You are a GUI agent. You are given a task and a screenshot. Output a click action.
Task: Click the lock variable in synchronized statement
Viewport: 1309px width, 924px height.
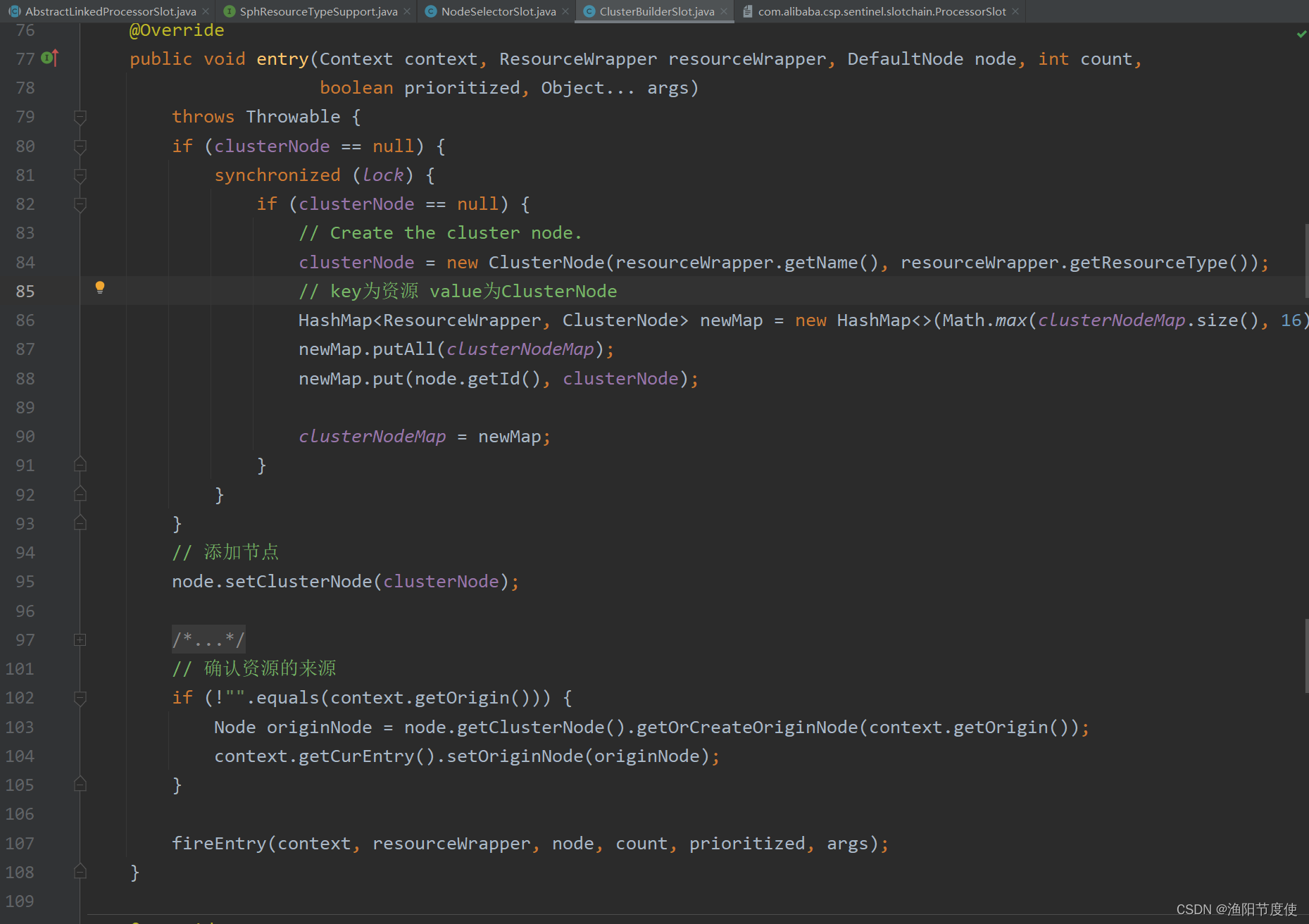click(383, 175)
